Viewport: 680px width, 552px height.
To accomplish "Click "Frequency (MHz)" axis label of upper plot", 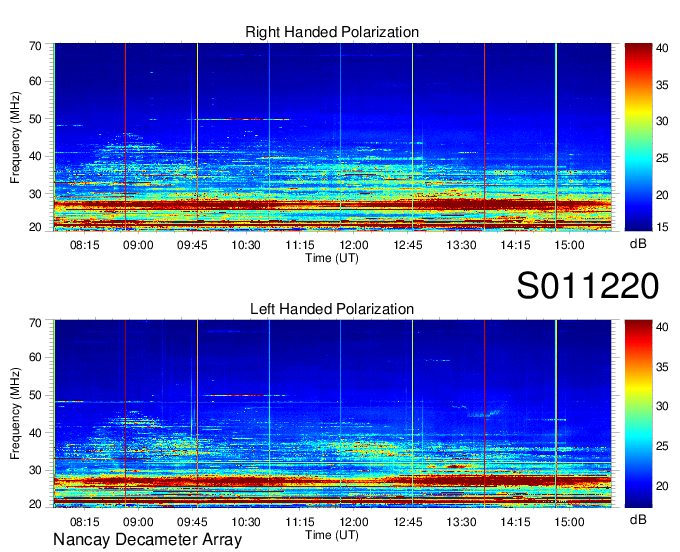I will tap(16, 137).
